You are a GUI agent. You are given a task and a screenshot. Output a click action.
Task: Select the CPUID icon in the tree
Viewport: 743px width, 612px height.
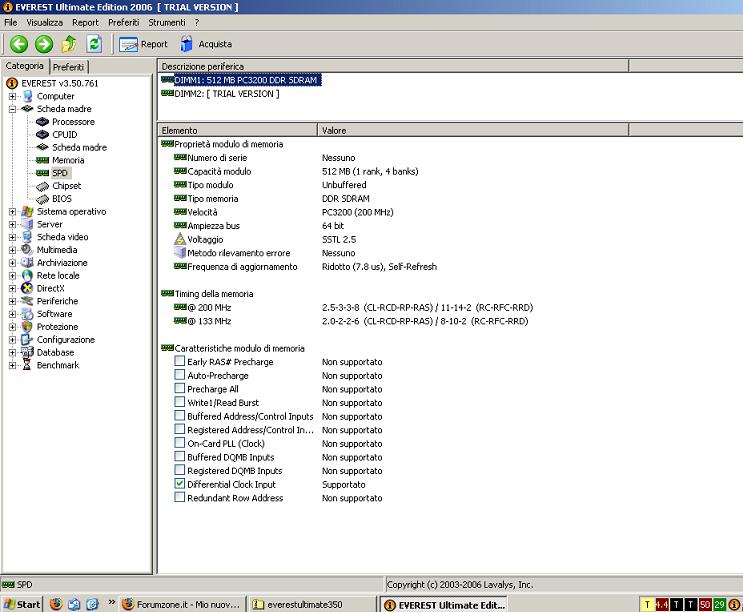tap(42, 134)
